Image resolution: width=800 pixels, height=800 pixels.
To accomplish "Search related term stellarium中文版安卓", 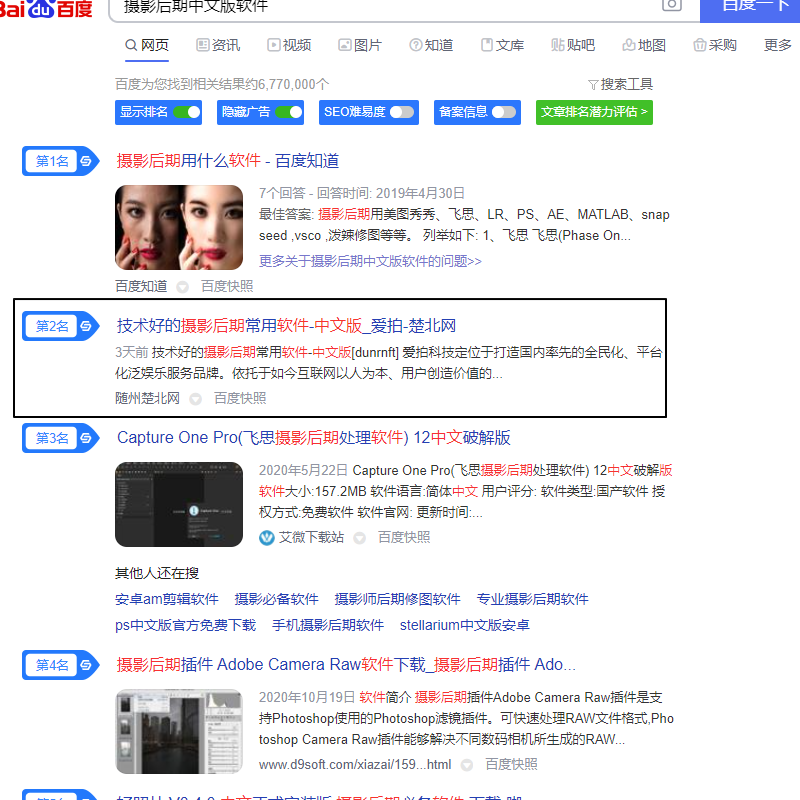I will (465, 625).
